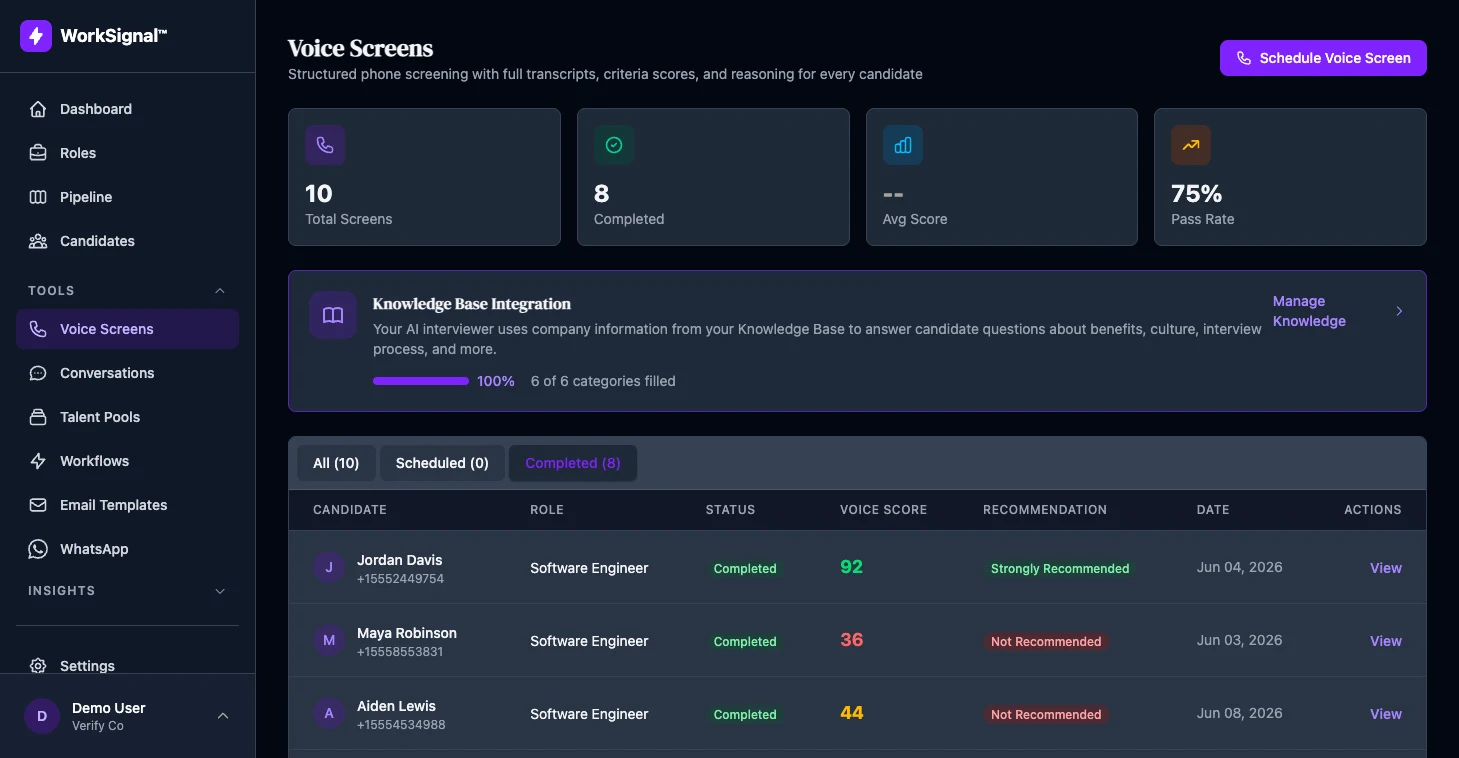Click the RECOMMENDATION column header
This screenshot has height=758, width=1459.
[1045, 510]
